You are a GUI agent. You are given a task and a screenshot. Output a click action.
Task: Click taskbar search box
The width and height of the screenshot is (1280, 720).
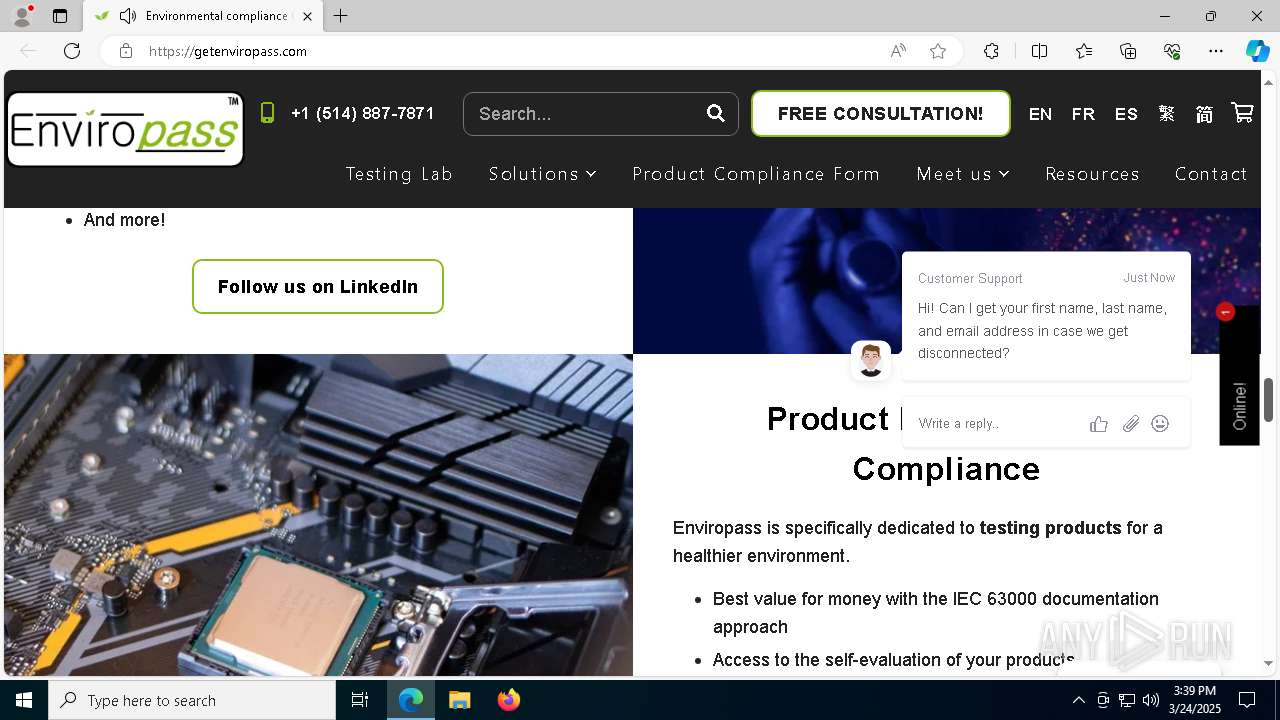(192, 700)
